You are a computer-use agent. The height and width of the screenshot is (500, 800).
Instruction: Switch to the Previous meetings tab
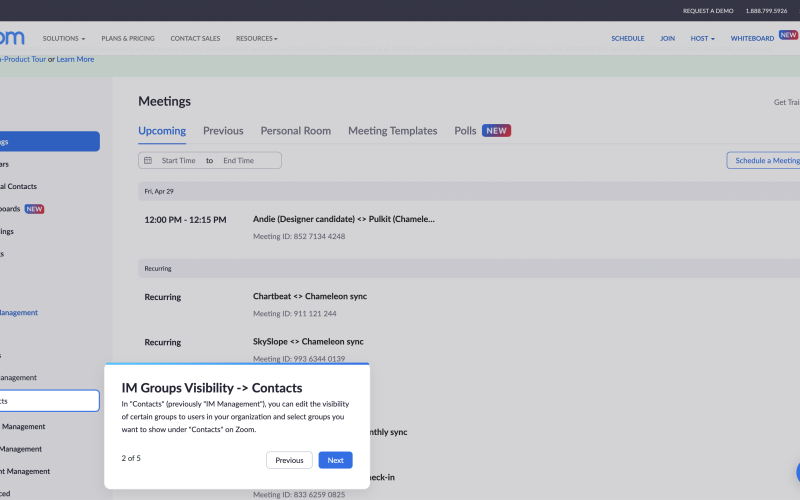pyautogui.click(x=223, y=131)
